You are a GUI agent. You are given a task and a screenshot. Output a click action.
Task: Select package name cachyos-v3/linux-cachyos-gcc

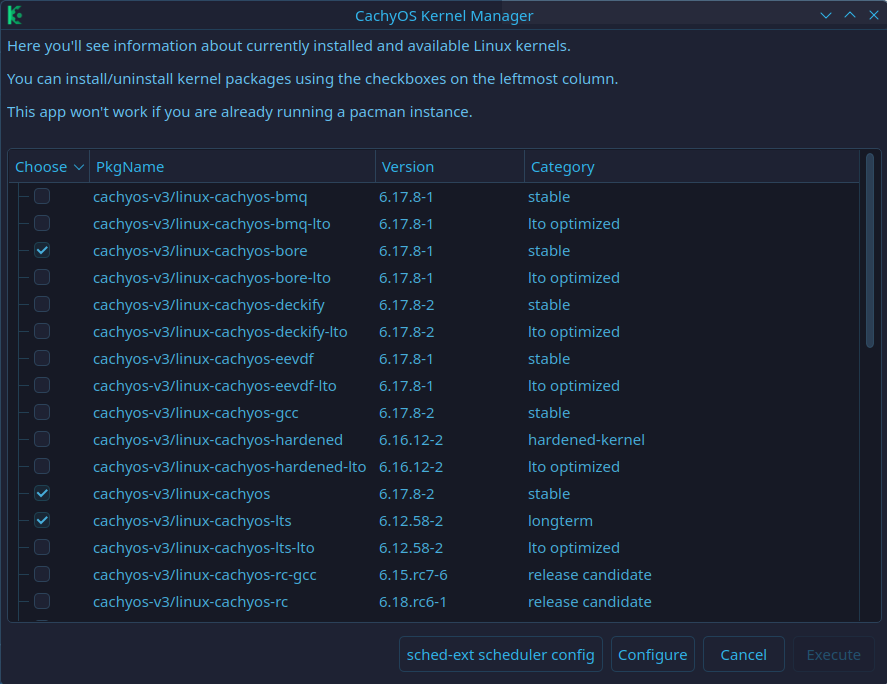click(196, 413)
